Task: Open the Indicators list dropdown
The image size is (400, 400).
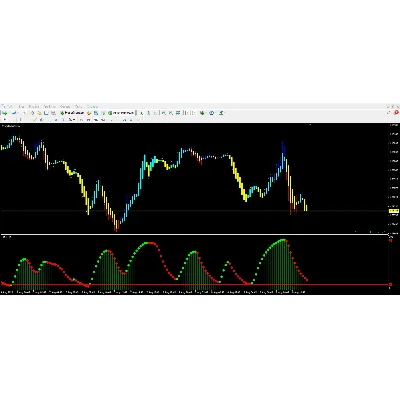Action: coord(202,113)
